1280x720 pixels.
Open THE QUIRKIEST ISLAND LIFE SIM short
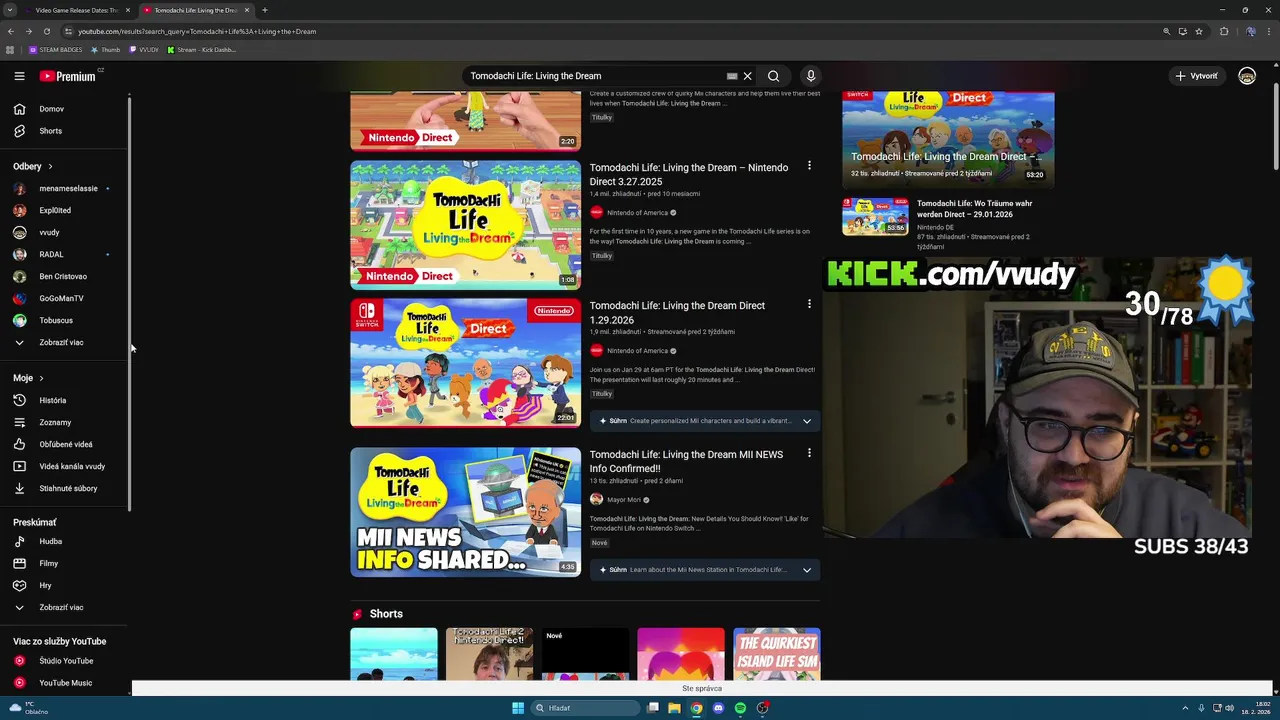pyautogui.click(x=777, y=654)
